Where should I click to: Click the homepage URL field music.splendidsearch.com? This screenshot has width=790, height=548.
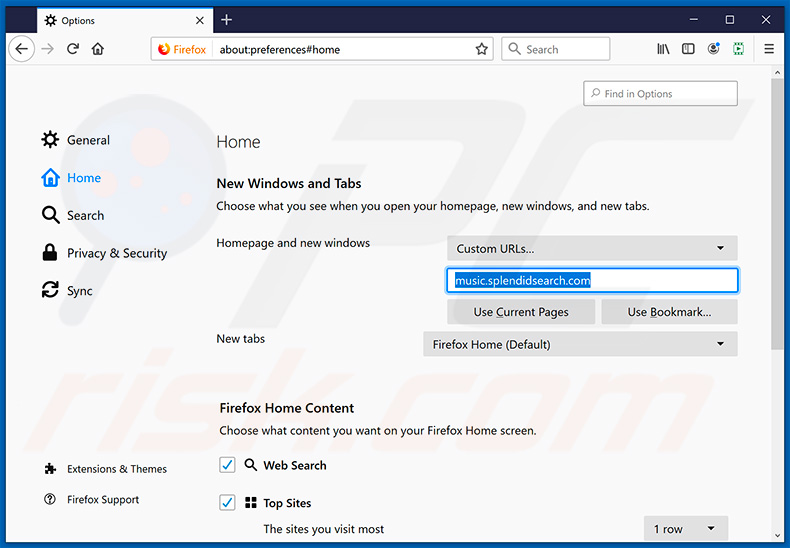click(592, 280)
